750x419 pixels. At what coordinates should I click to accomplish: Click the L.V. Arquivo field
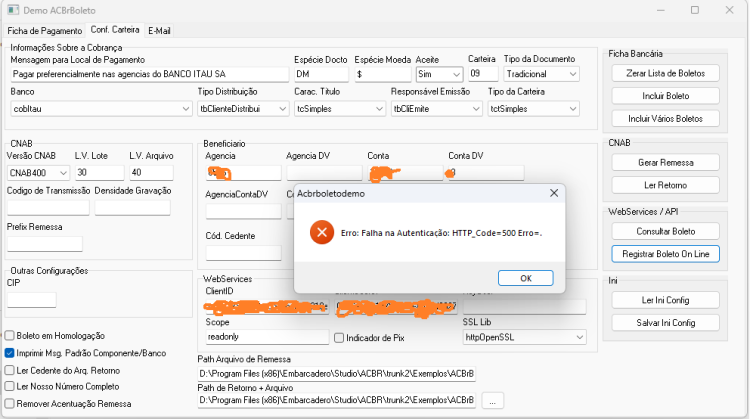151,173
